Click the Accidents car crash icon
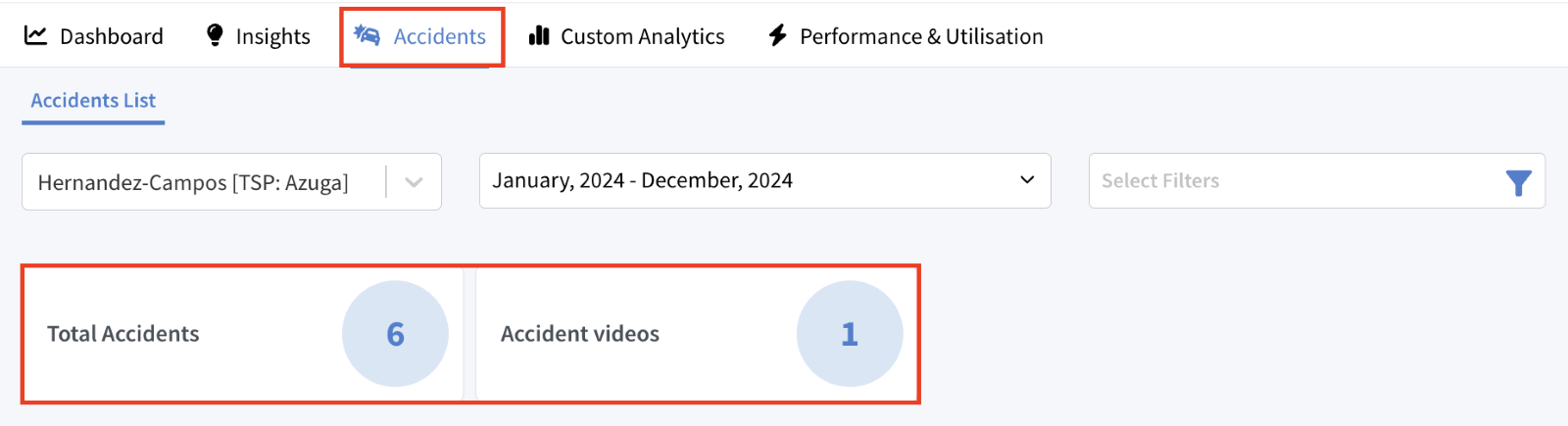 (367, 36)
